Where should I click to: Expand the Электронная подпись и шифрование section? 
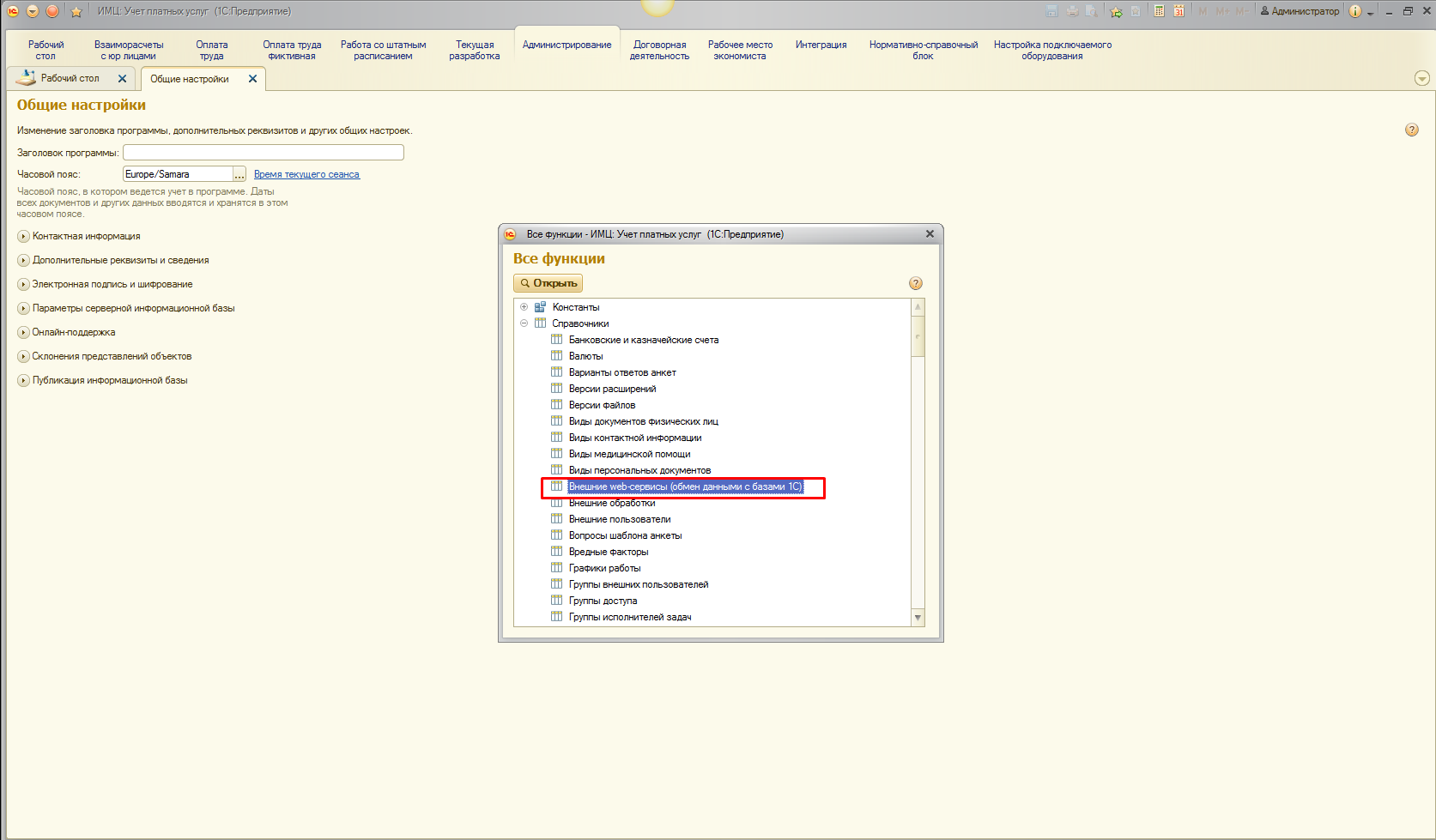tap(23, 284)
